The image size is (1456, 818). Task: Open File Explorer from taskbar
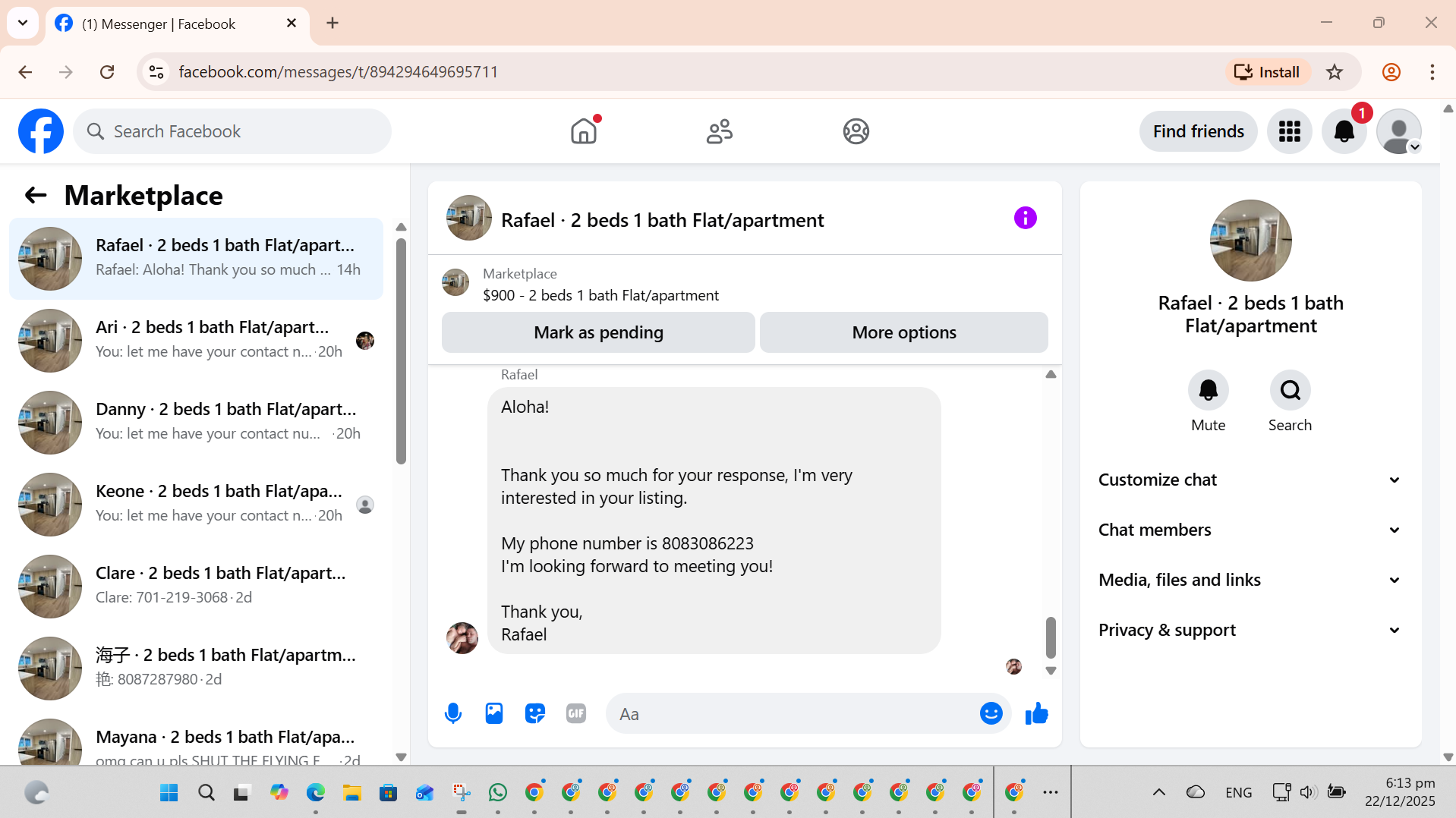pos(351,792)
